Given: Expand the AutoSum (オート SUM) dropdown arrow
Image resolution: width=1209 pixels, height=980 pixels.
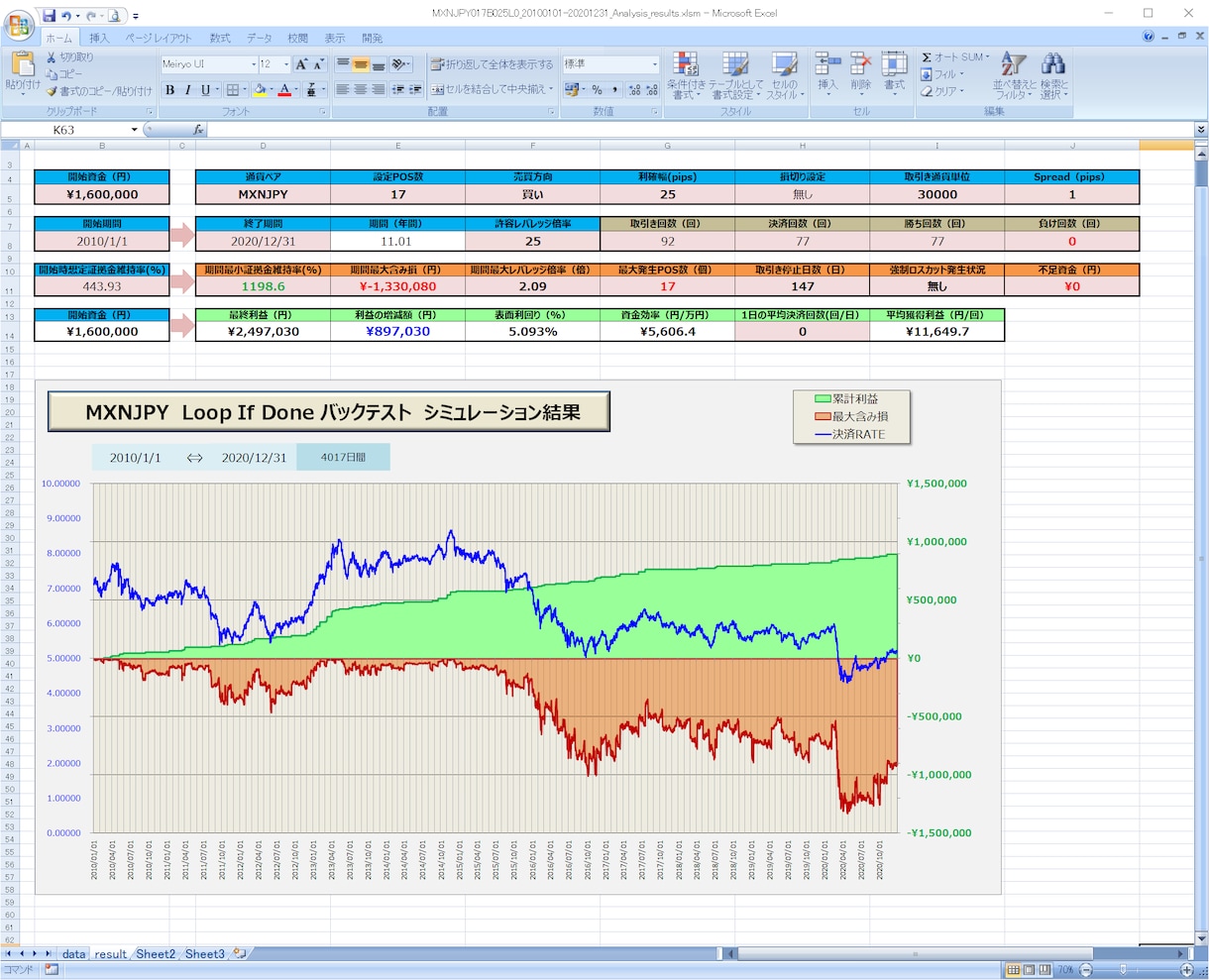Looking at the screenshot, I should click(988, 57).
